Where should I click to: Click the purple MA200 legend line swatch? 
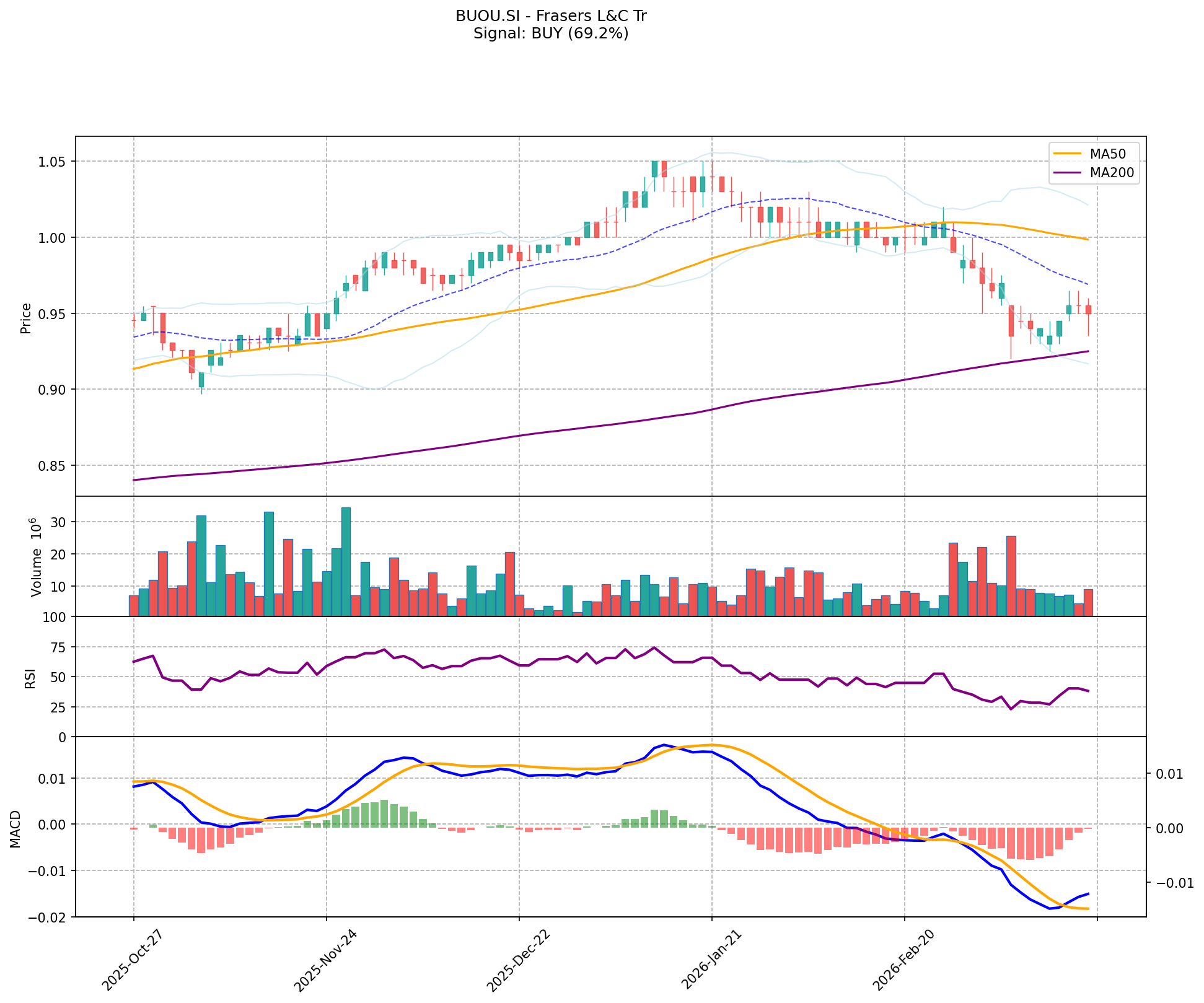coord(1067,173)
